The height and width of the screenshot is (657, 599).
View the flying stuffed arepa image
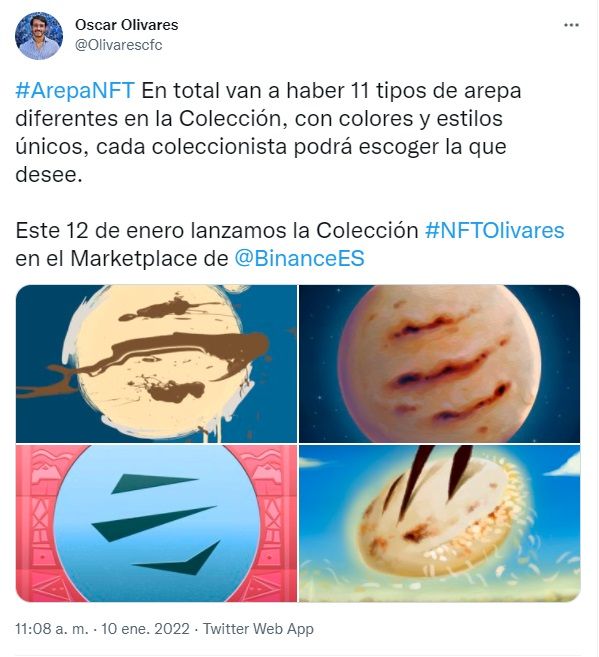point(439,523)
